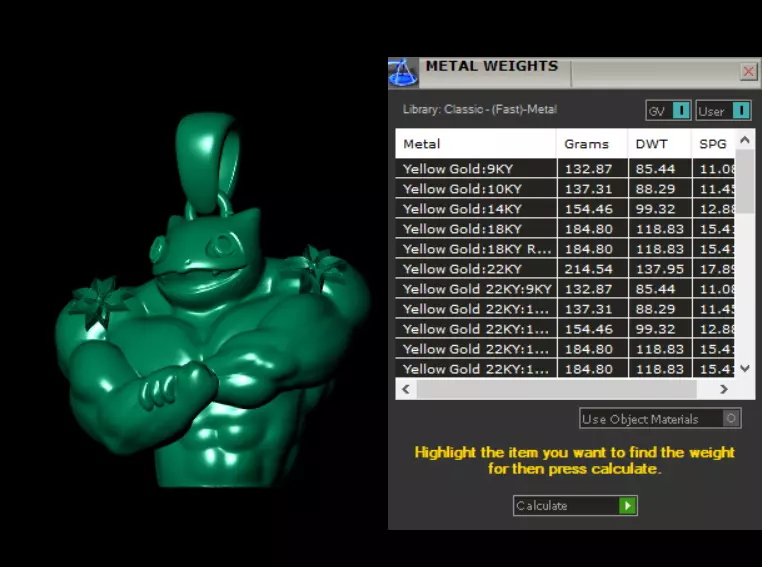This screenshot has width=762, height=567.
Task: Sort by the DWT column header
Action: [660, 144]
